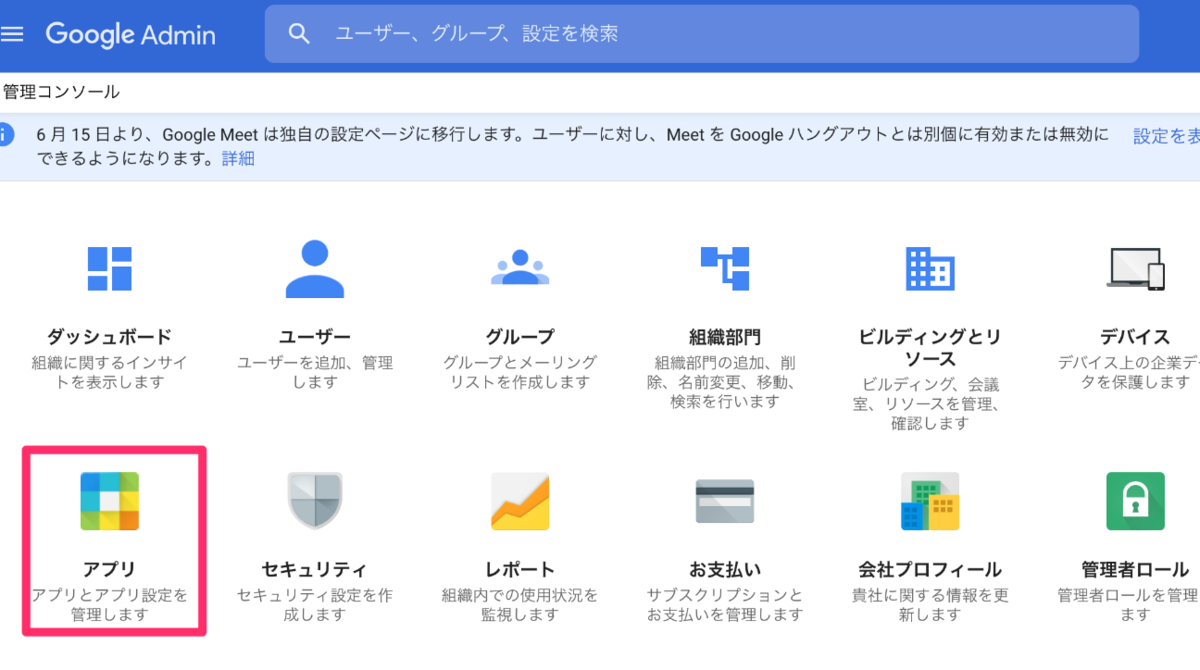The image size is (1200, 670).
Task: Click description アプリとアプリ設定を管理します
Action: (110, 605)
